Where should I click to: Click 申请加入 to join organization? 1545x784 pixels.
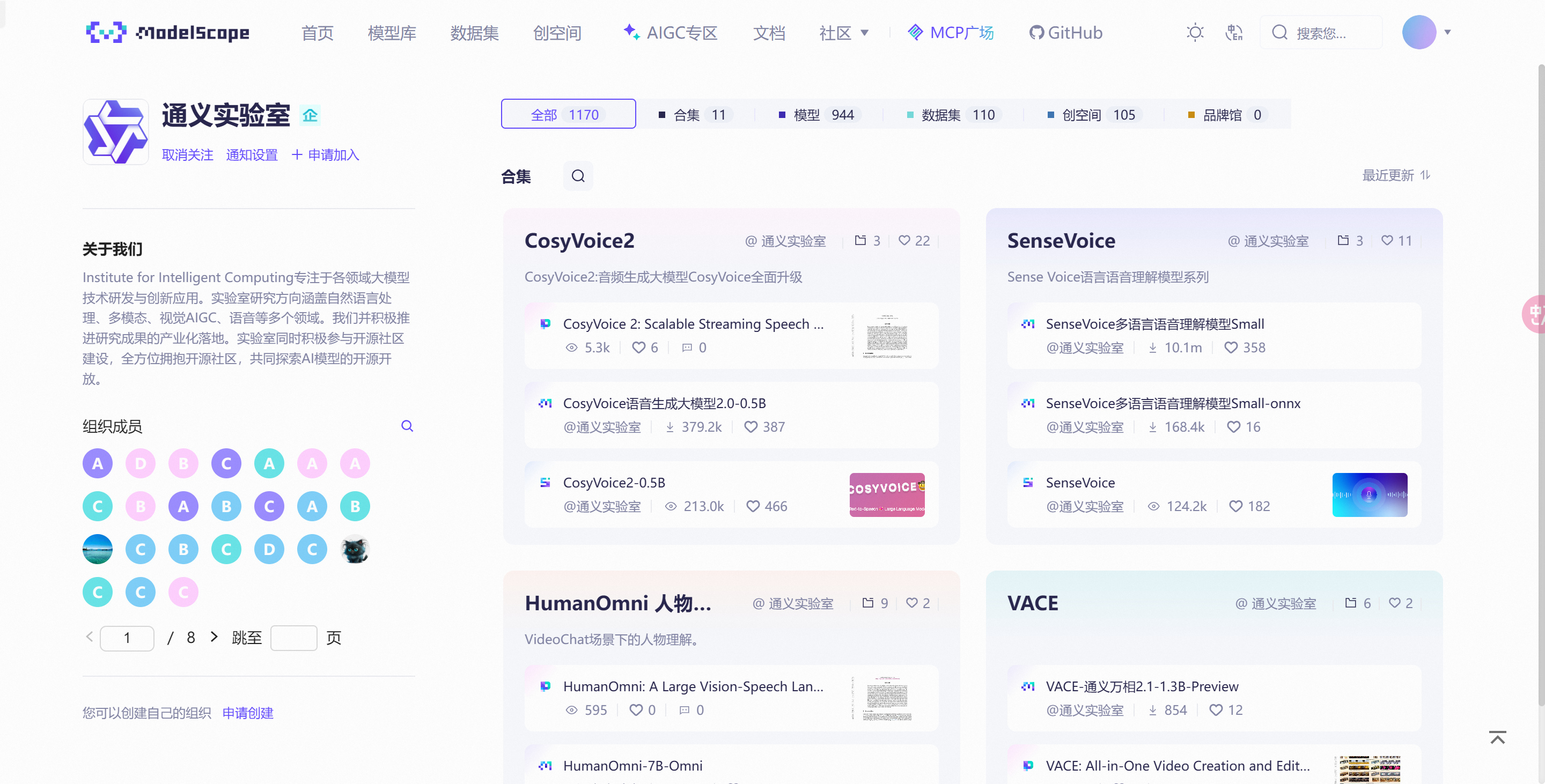(326, 155)
